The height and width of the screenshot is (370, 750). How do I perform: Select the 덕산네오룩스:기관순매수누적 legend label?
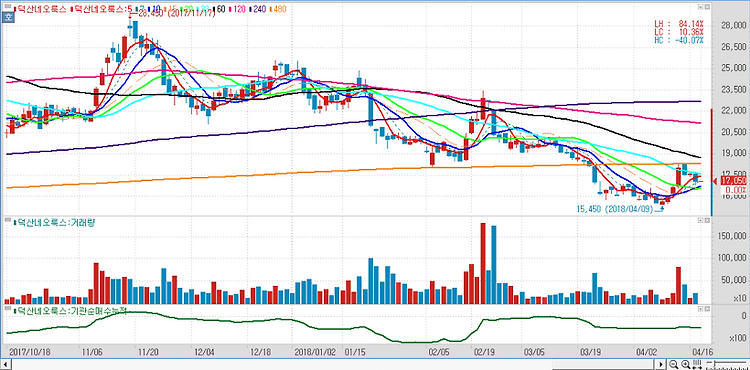(x=72, y=311)
